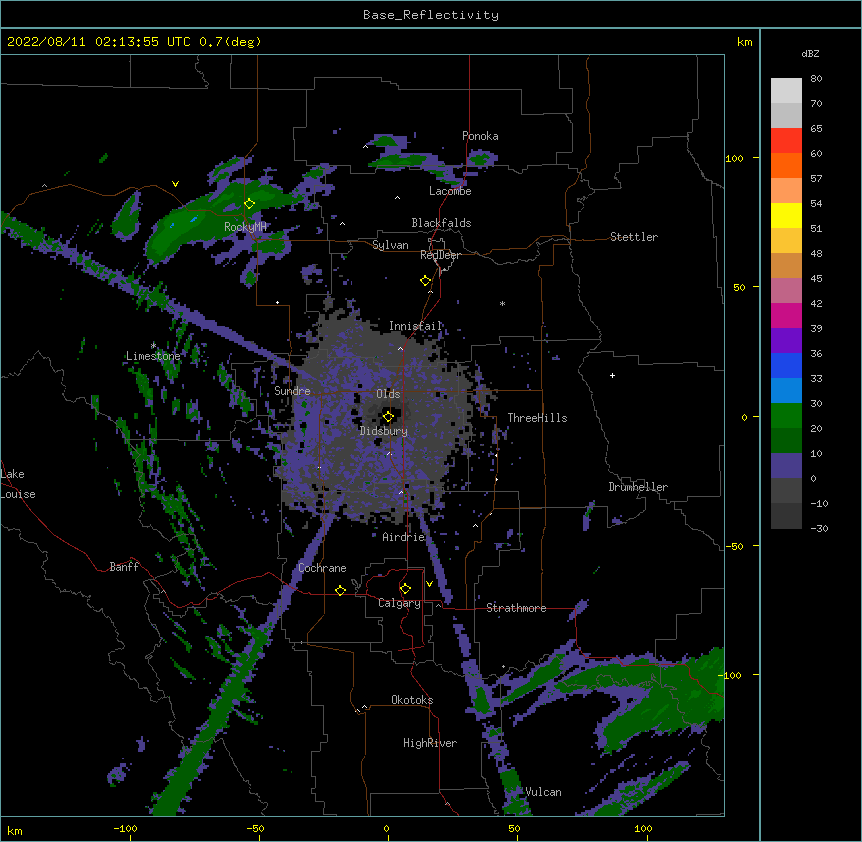Click the RedDeer city label
The width and height of the screenshot is (862, 842).
[440, 255]
